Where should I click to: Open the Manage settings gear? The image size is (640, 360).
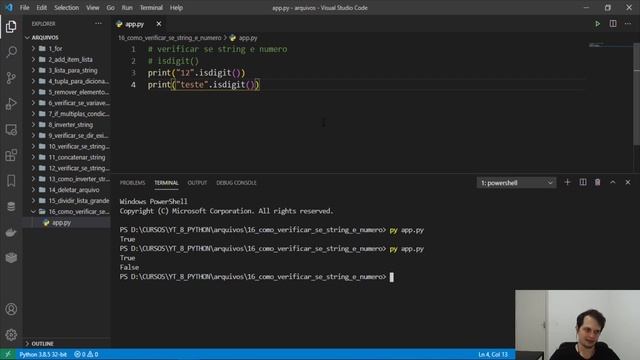[x=11, y=335]
